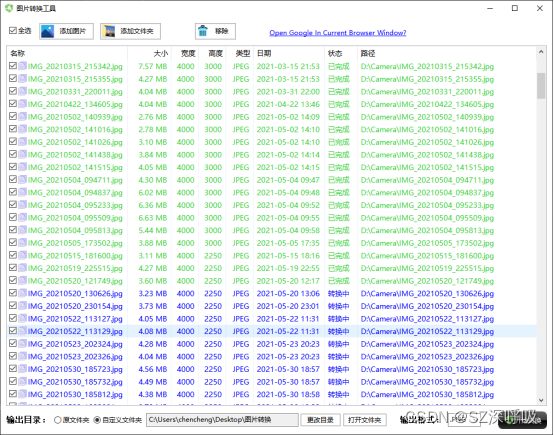
Task: Click the 添加图片 button
Action: pos(66,31)
